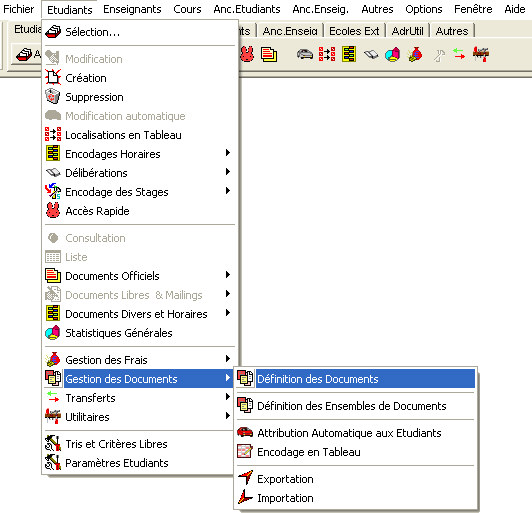Click the Paramètres Etudiants tools icon
532x513 pixels.
coord(53,462)
